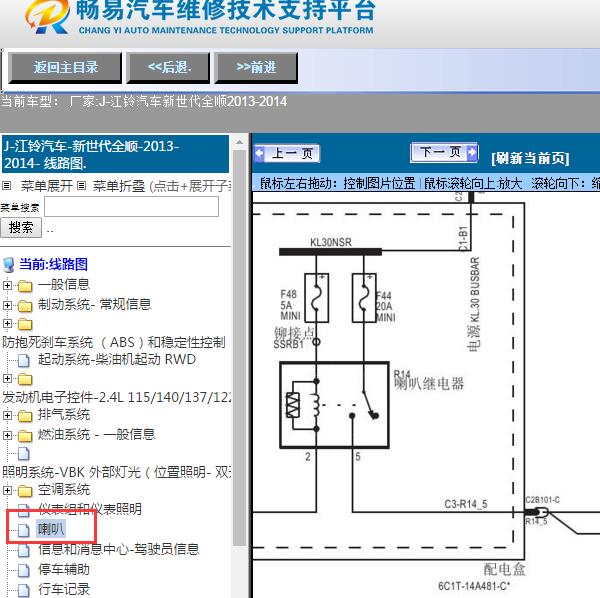Click the 菜单折叠 icon
600x598 pixels.
click(x=81, y=186)
